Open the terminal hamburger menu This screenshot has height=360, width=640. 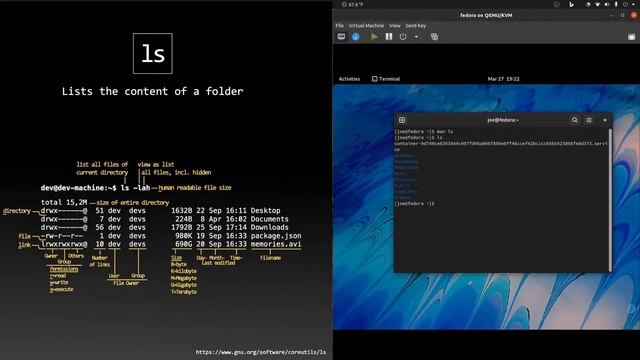(589, 120)
